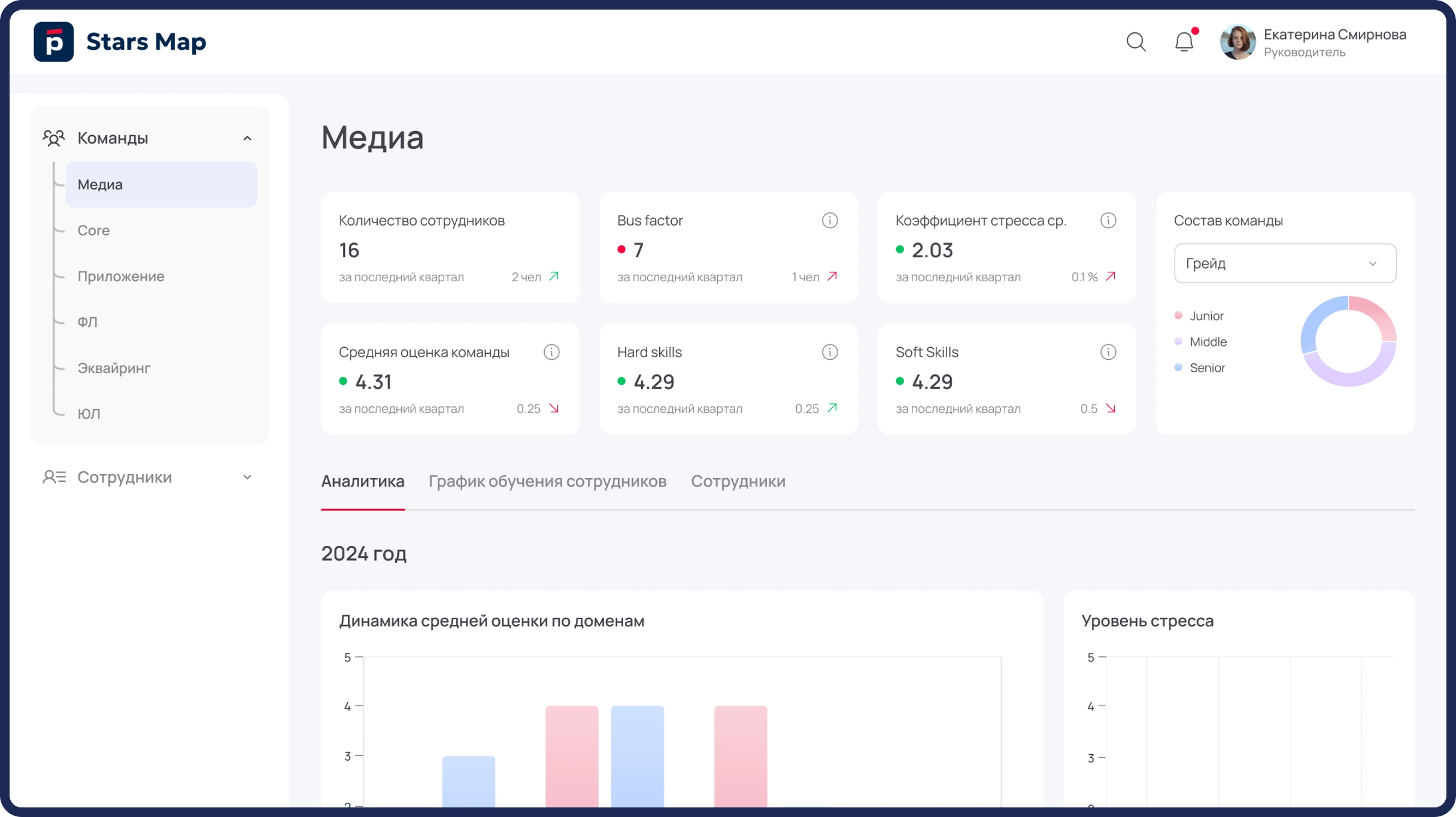Click the team composition donut chart
The image size is (1456, 817).
1348,341
